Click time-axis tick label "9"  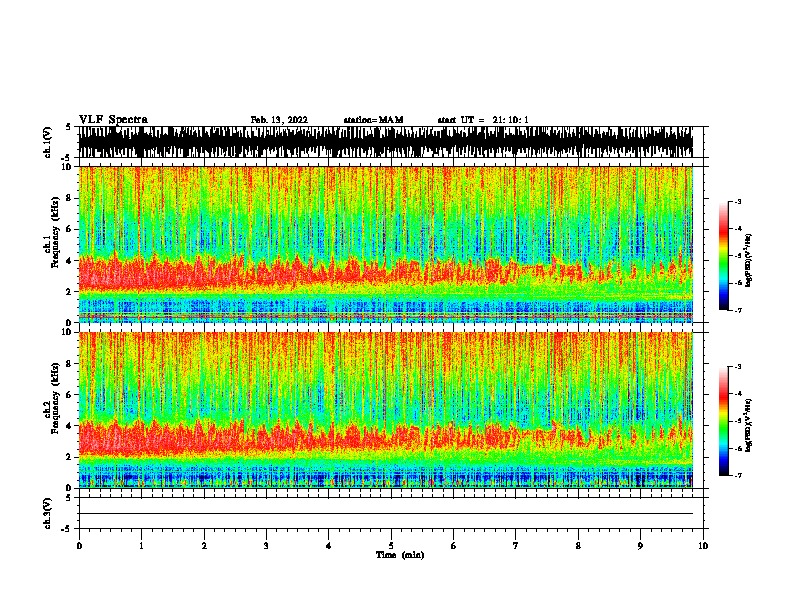click(640, 546)
